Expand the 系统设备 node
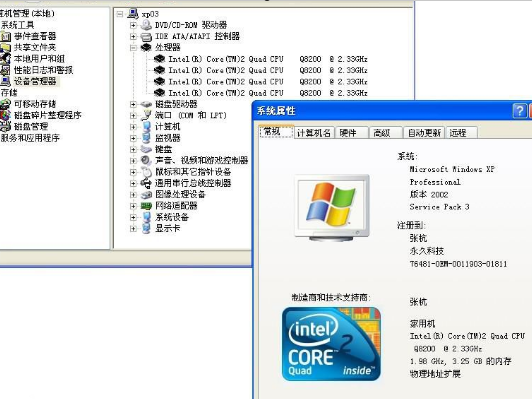Screen dimensions: 532x399 coord(133,217)
